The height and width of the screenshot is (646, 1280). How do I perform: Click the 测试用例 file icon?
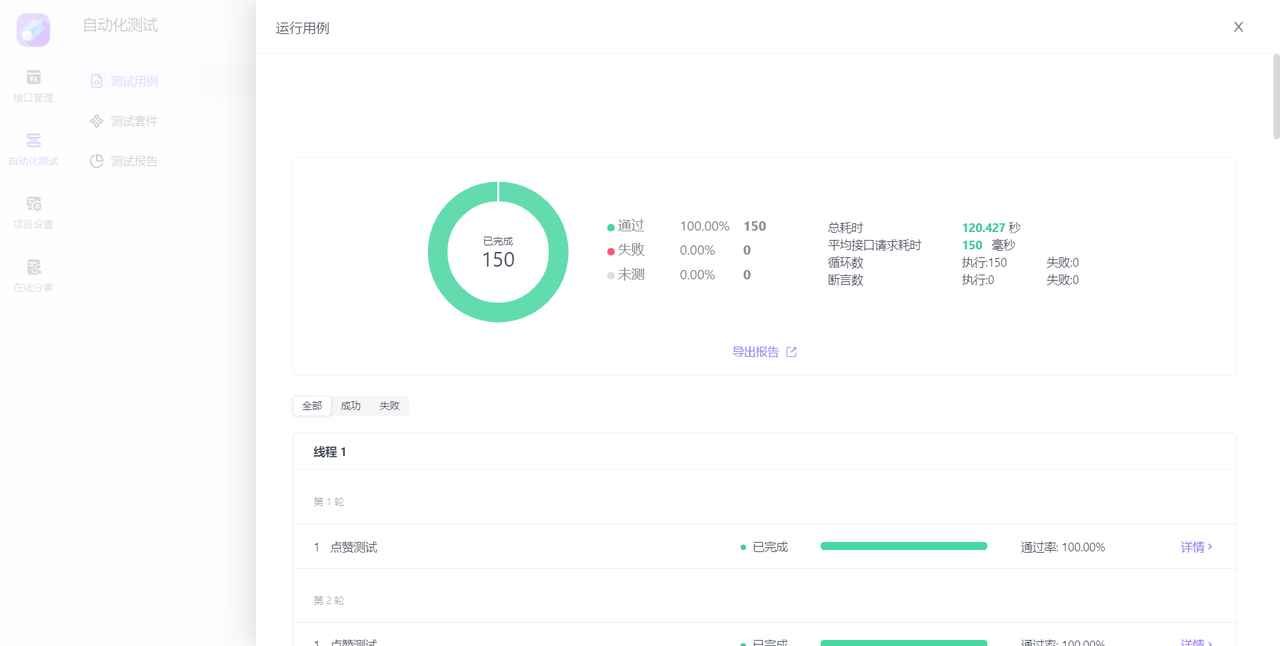point(96,81)
